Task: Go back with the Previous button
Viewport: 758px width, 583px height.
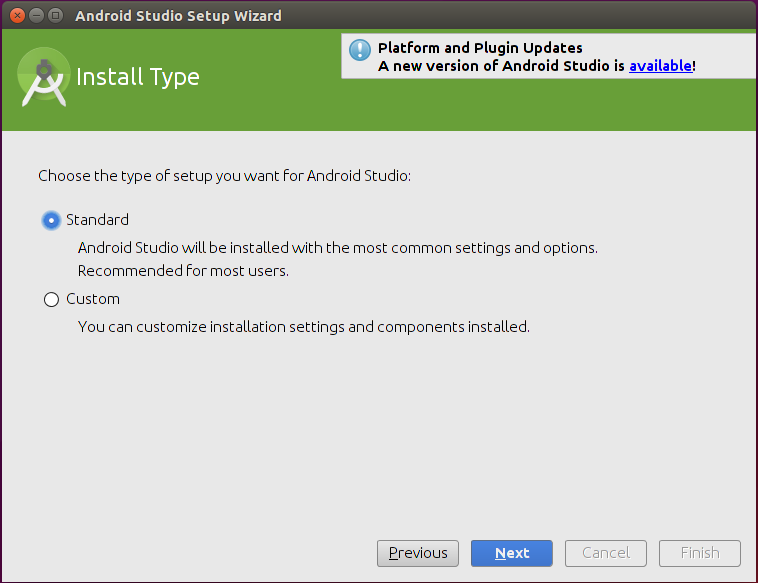Action: pos(418,553)
